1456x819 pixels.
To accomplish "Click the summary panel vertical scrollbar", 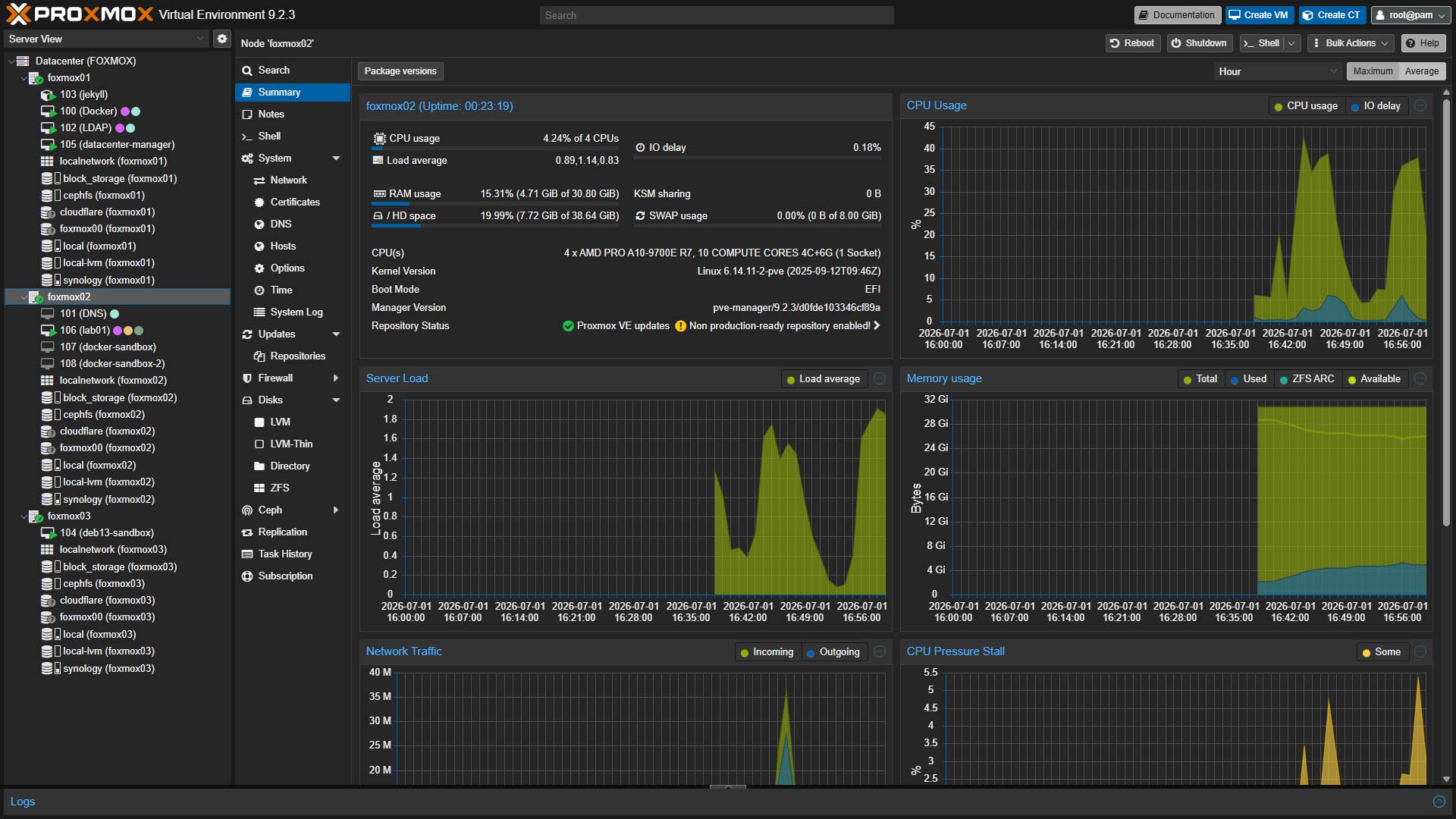I will [1446, 311].
